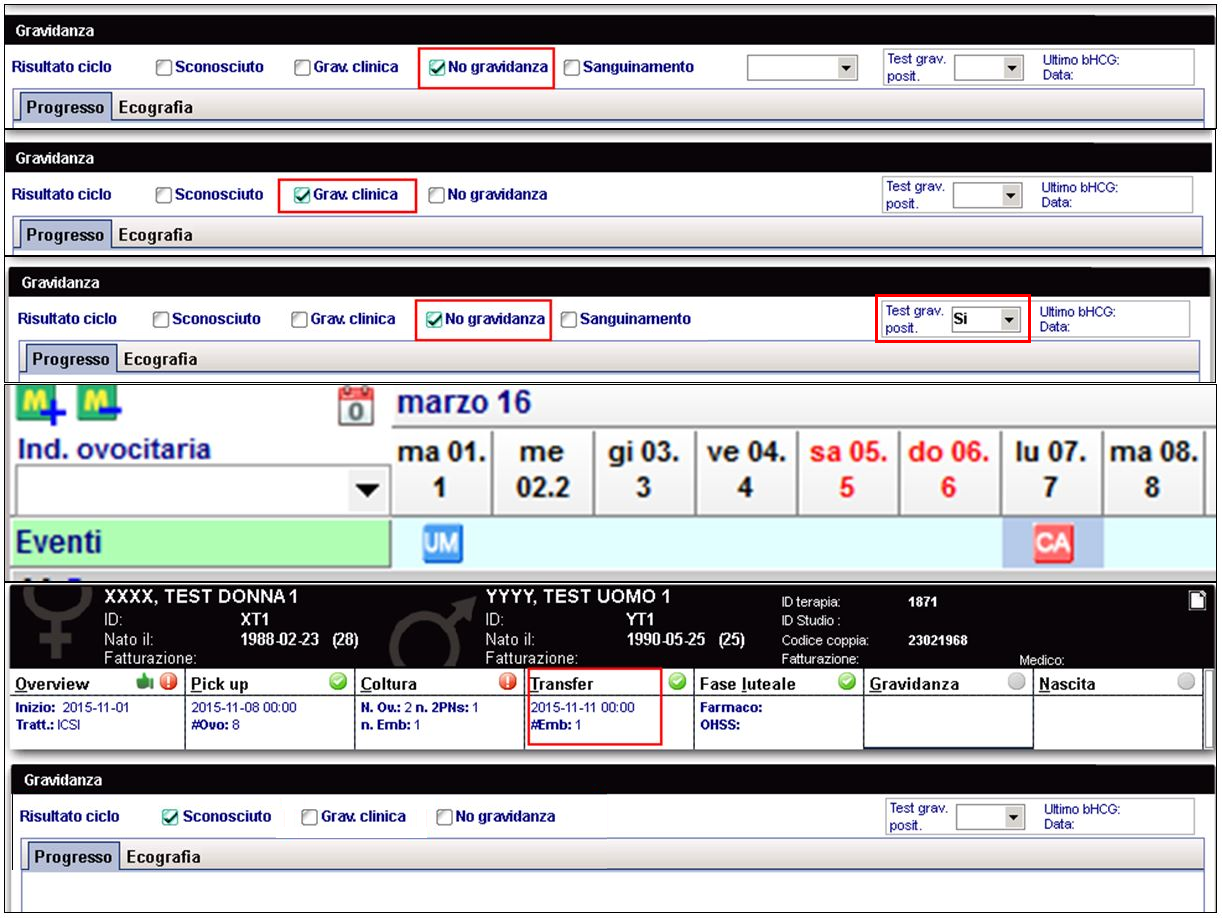Click the green M minus icon
The height and width of the screenshot is (918, 1222).
click(x=99, y=405)
